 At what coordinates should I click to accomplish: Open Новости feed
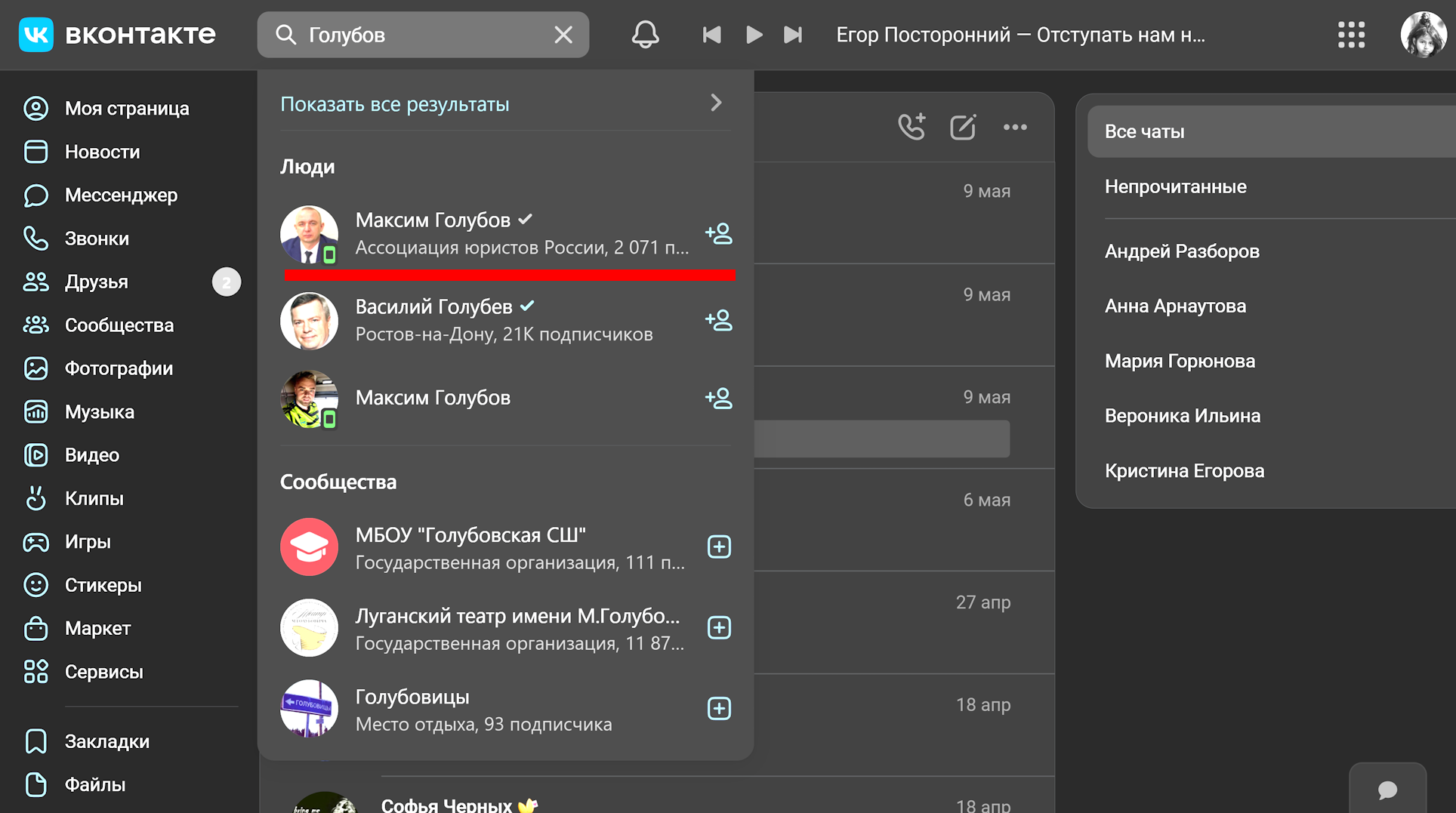102,152
